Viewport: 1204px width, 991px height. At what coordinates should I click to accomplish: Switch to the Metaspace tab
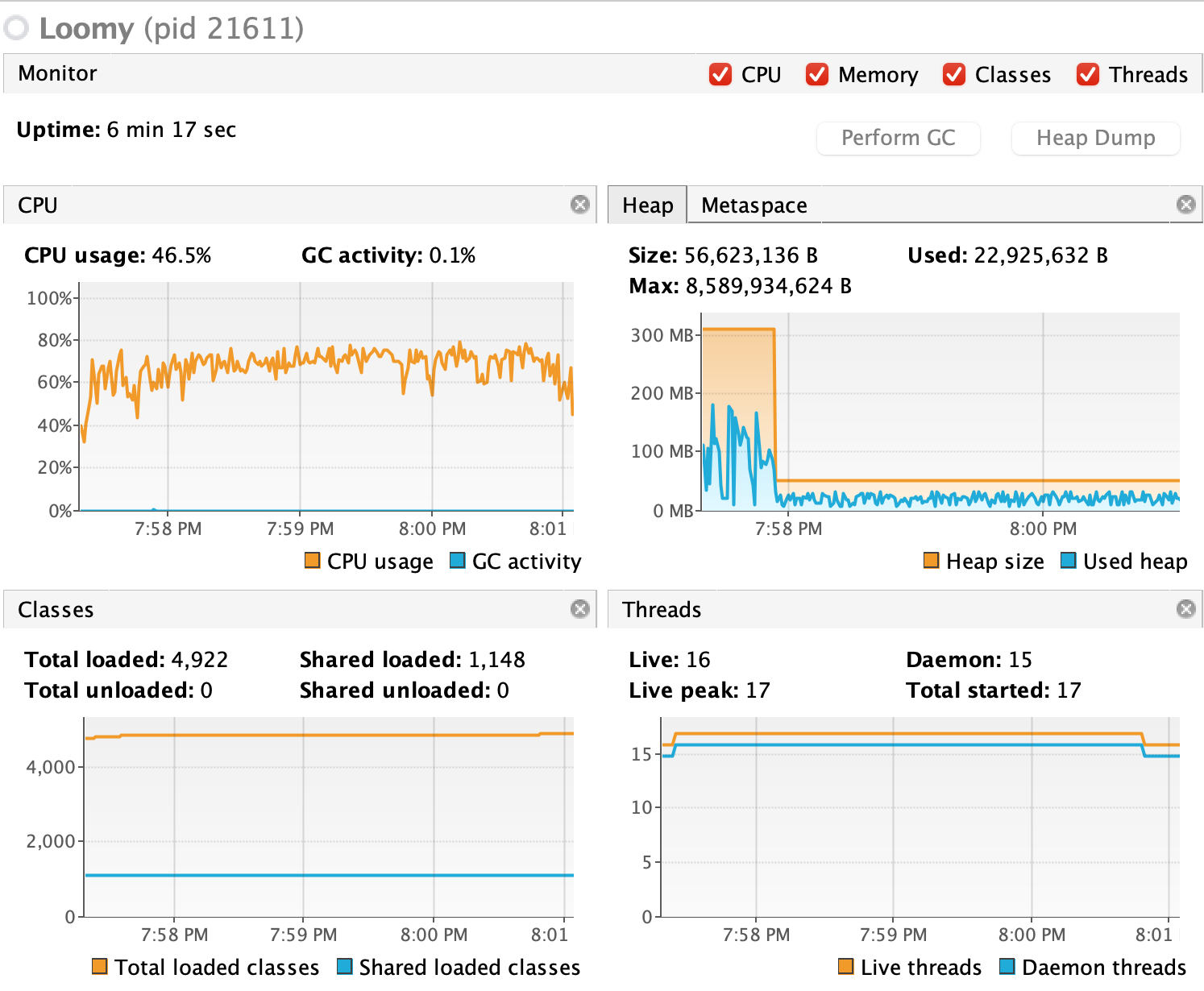pos(754,205)
